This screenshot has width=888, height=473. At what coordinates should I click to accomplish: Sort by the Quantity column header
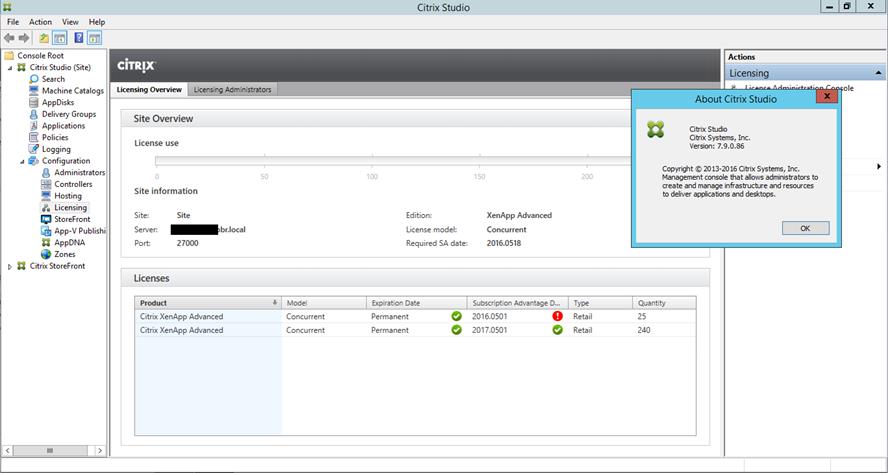click(x=664, y=303)
